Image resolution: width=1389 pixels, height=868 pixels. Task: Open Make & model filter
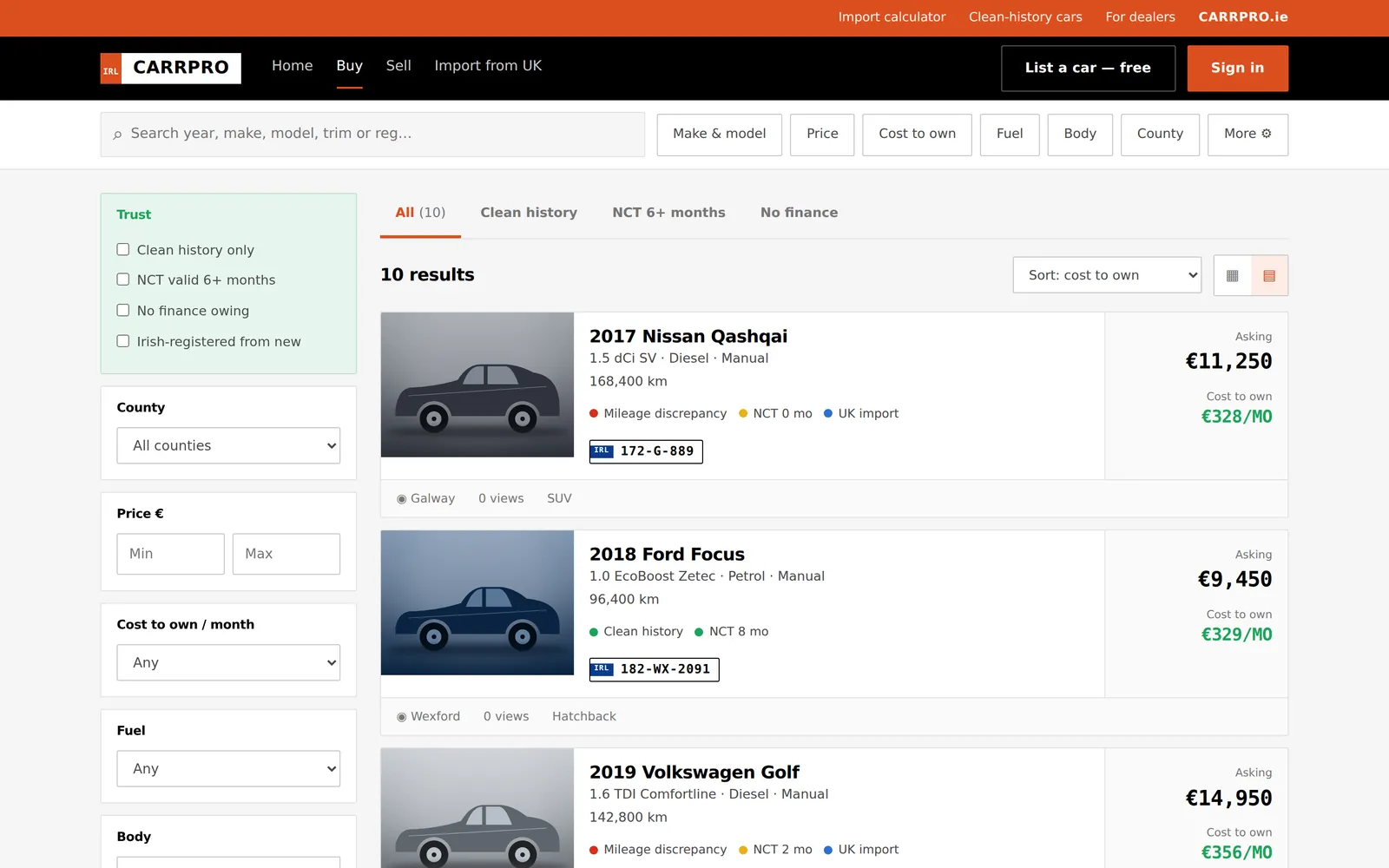pos(720,135)
